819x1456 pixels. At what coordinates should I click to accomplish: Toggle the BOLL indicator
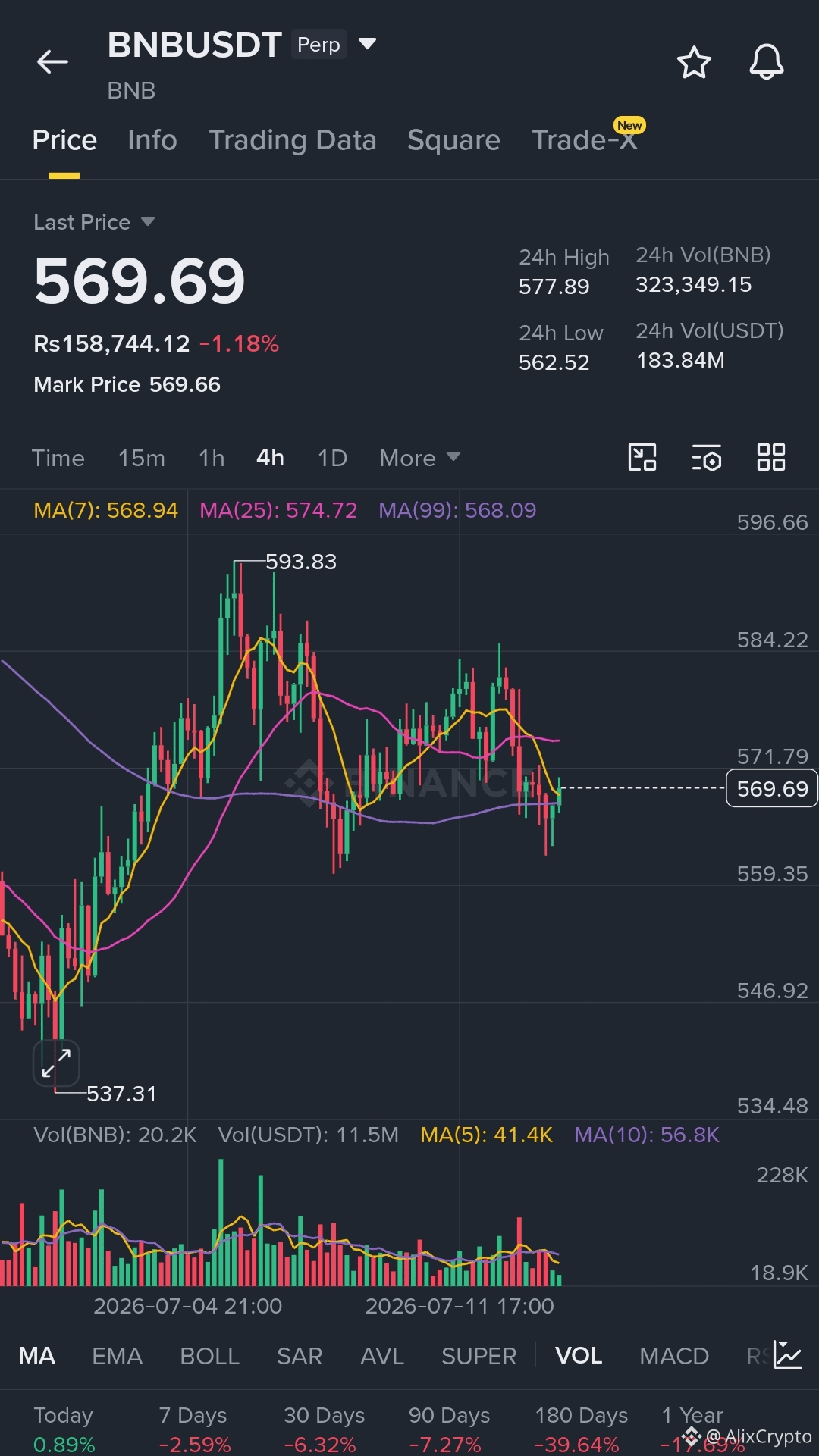[x=209, y=1355]
